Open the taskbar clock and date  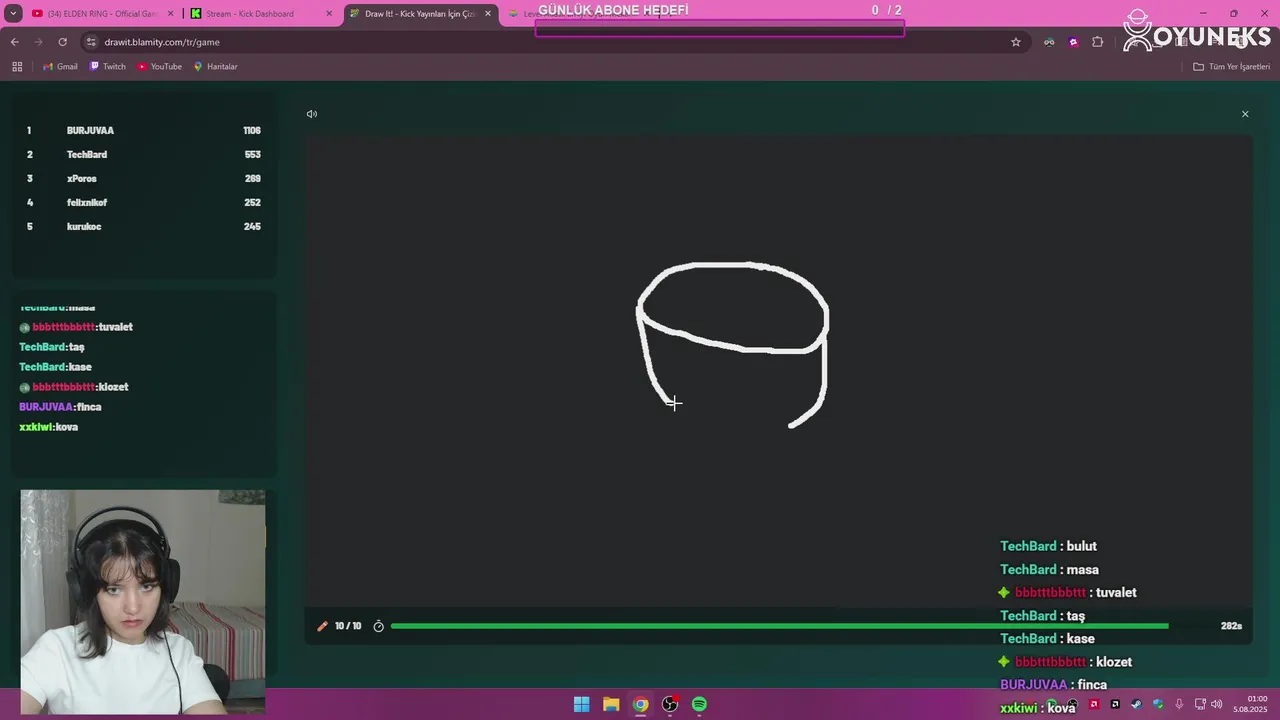1250,704
